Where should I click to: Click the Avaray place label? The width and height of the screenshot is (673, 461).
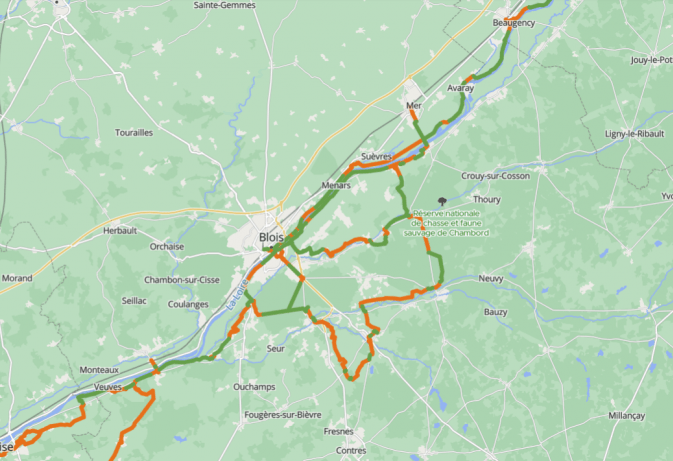pyautogui.click(x=461, y=88)
